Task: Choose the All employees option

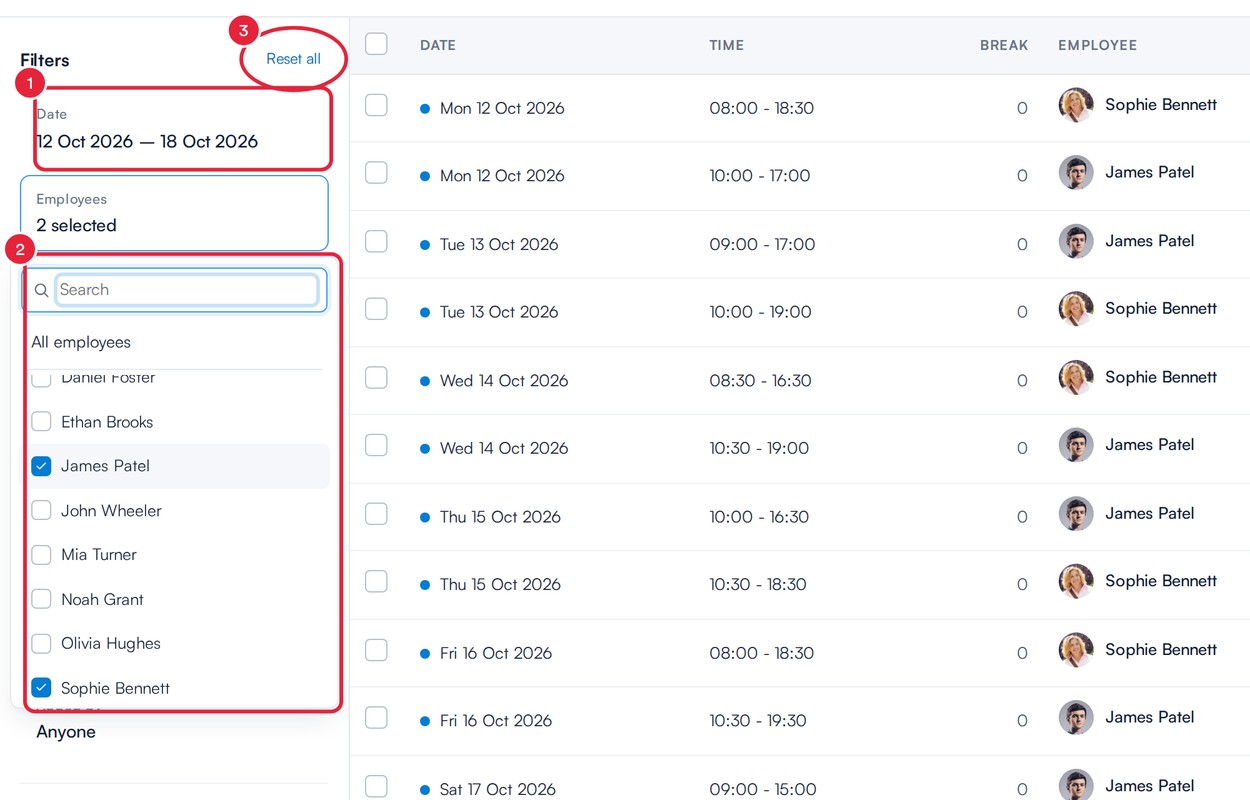Action: (81, 342)
